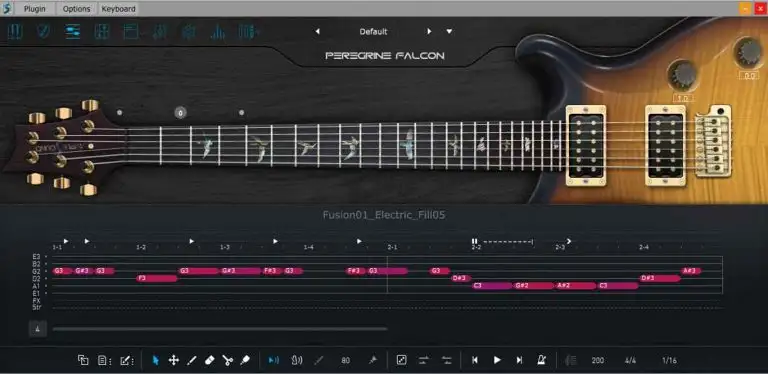This screenshot has height=374, width=768.
Task: Select the pencil draw tool
Action: click(x=192, y=360)
